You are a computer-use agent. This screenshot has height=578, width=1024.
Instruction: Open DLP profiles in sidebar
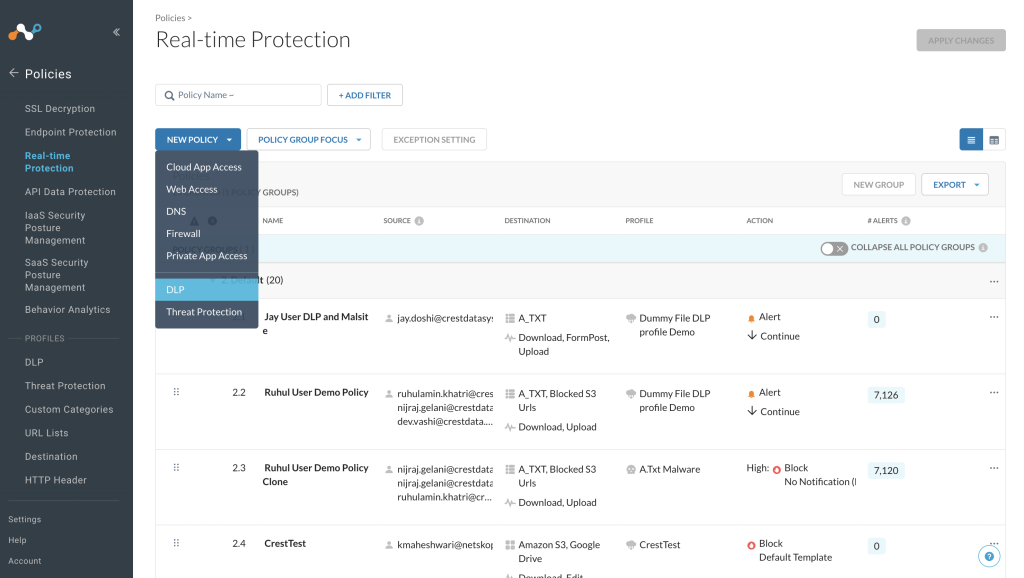click(x=34, y=362)
